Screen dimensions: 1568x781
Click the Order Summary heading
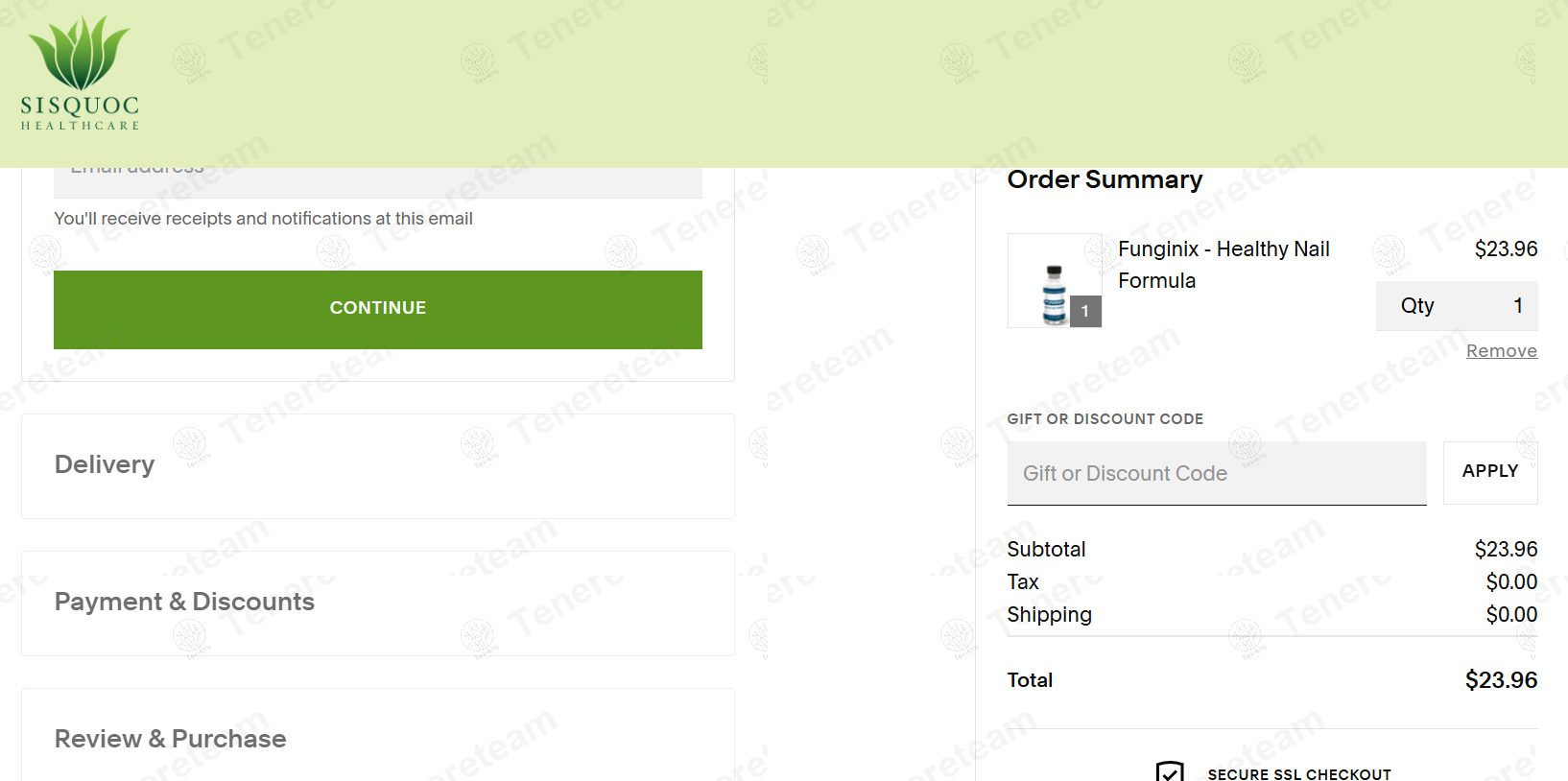pyautogui.click(x=1105, y=179)
